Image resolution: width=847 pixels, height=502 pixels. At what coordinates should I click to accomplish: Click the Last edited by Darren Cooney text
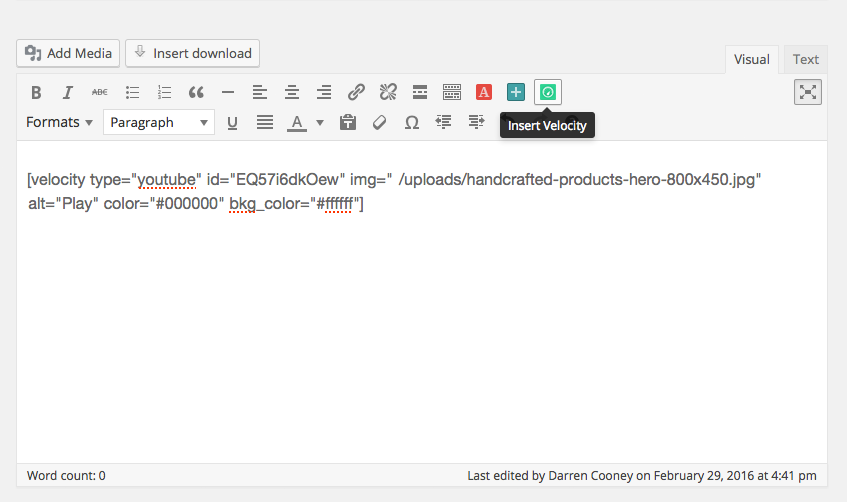642,476
